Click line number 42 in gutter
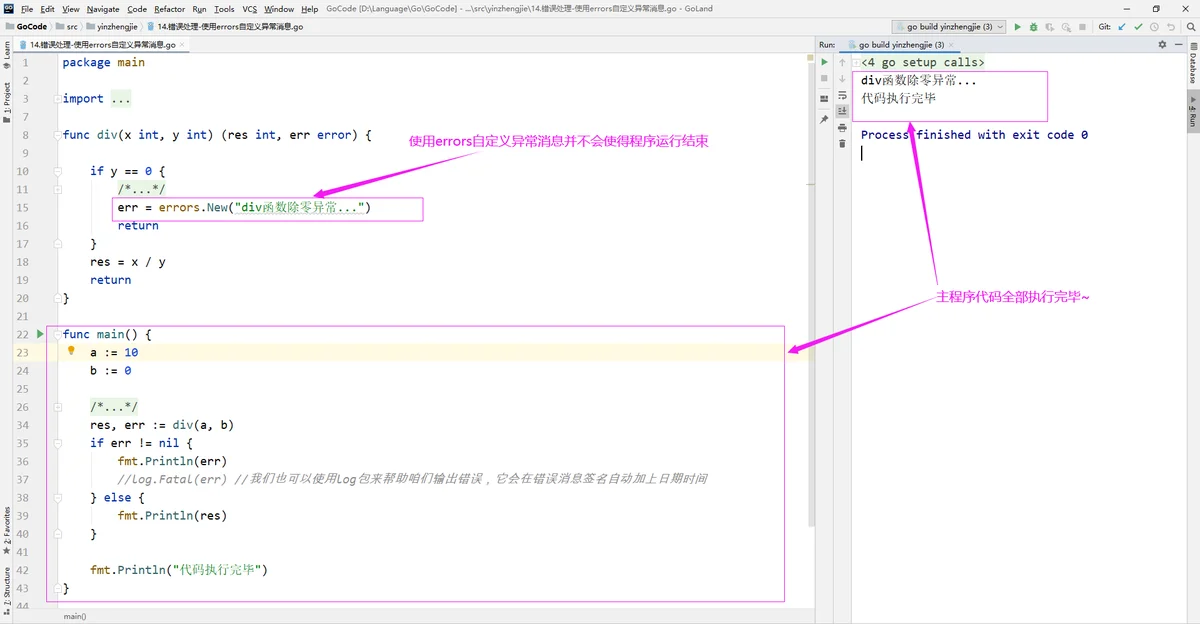 pos(23,570)
